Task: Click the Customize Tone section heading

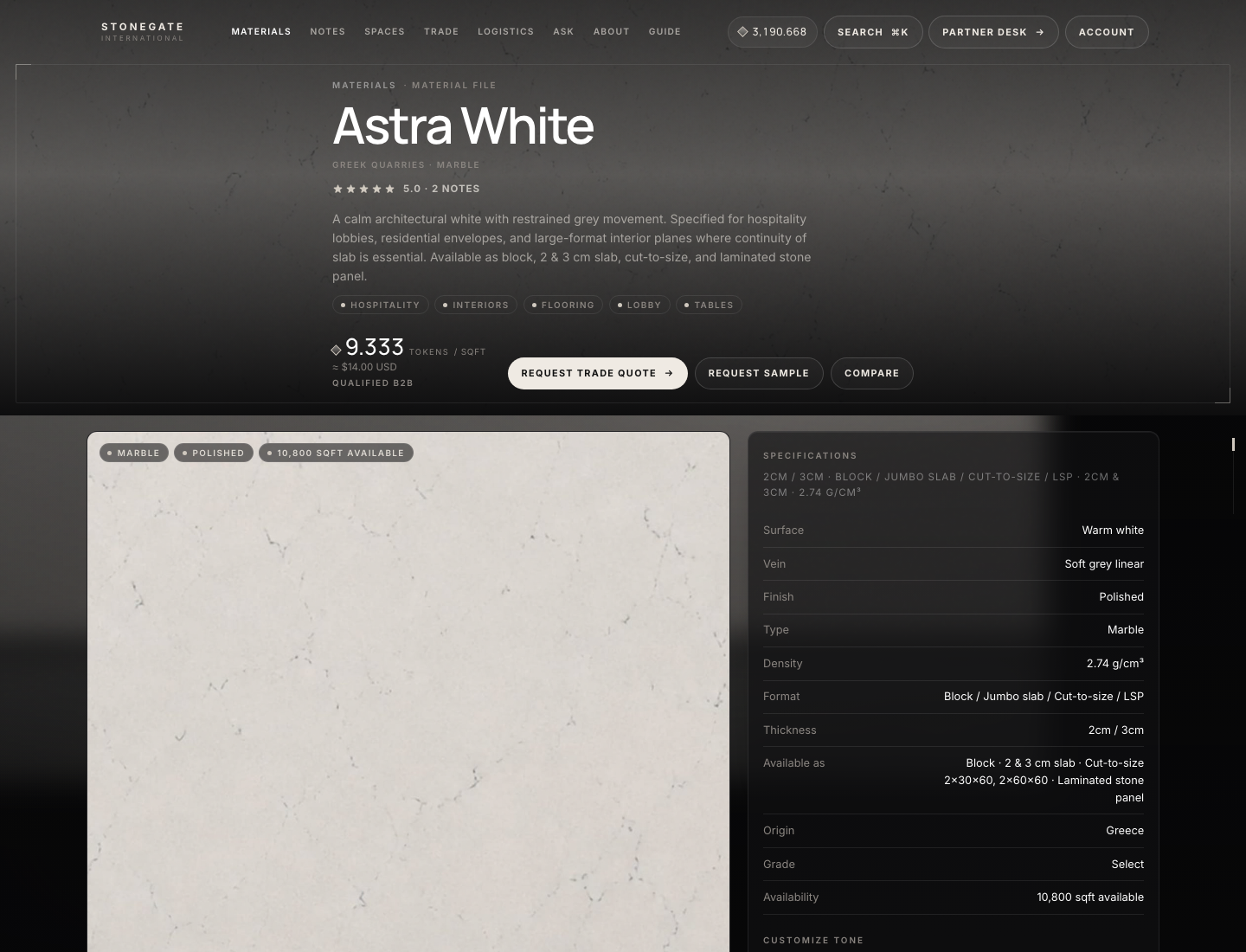Action: [x=813, y=940]
